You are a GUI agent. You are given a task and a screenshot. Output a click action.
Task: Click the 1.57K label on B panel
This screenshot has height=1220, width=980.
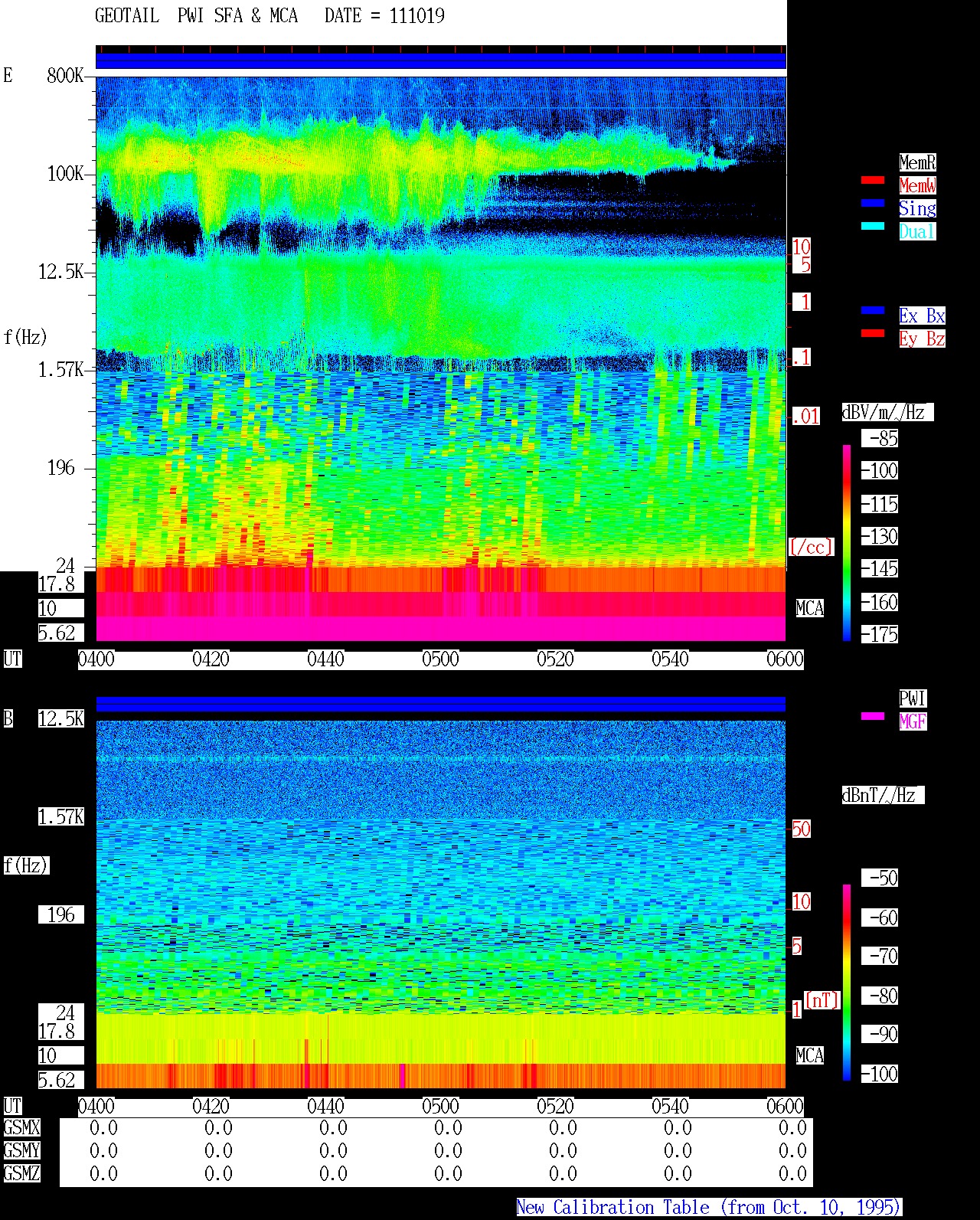(x=61, y=816)
